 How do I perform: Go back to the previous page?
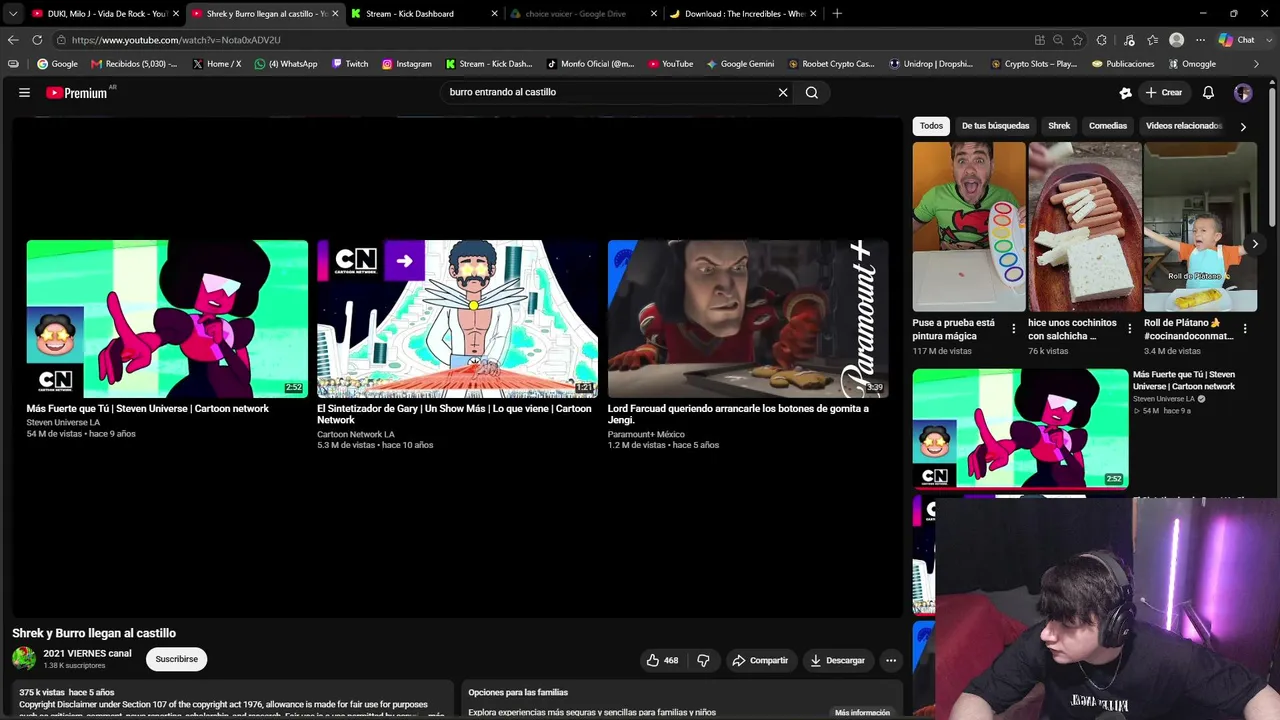[x=13, y=40]
